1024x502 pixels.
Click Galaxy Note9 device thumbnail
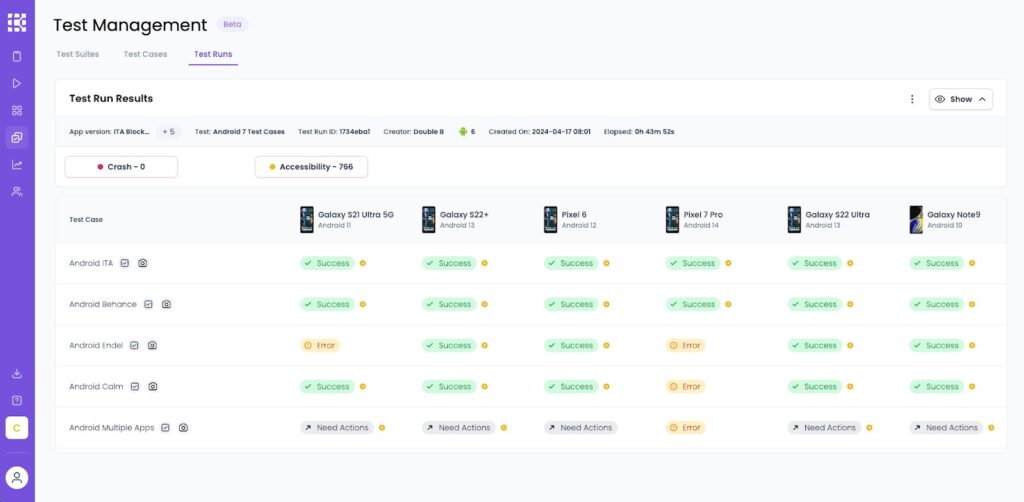click(916, 219)
